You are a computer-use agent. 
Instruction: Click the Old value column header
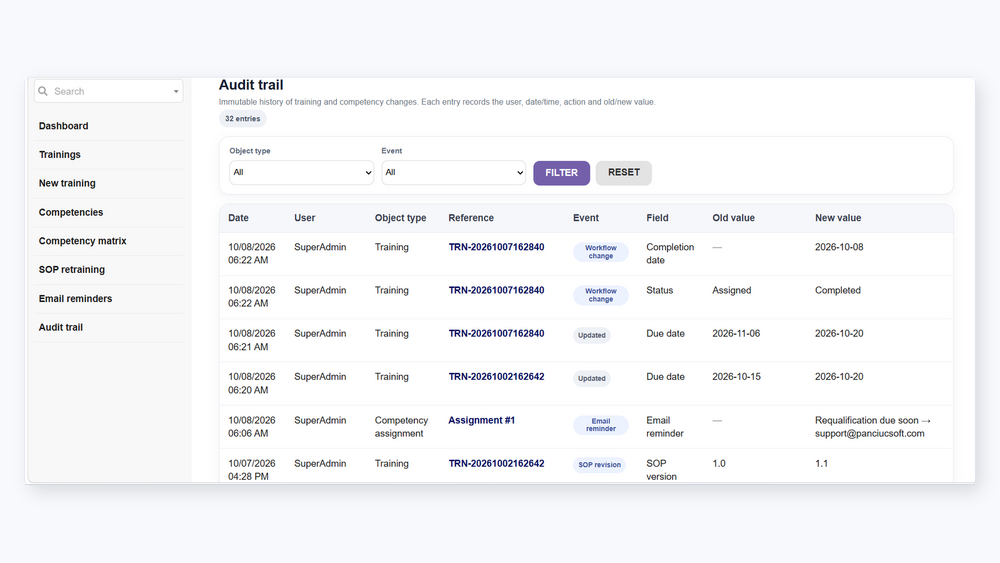733,218
